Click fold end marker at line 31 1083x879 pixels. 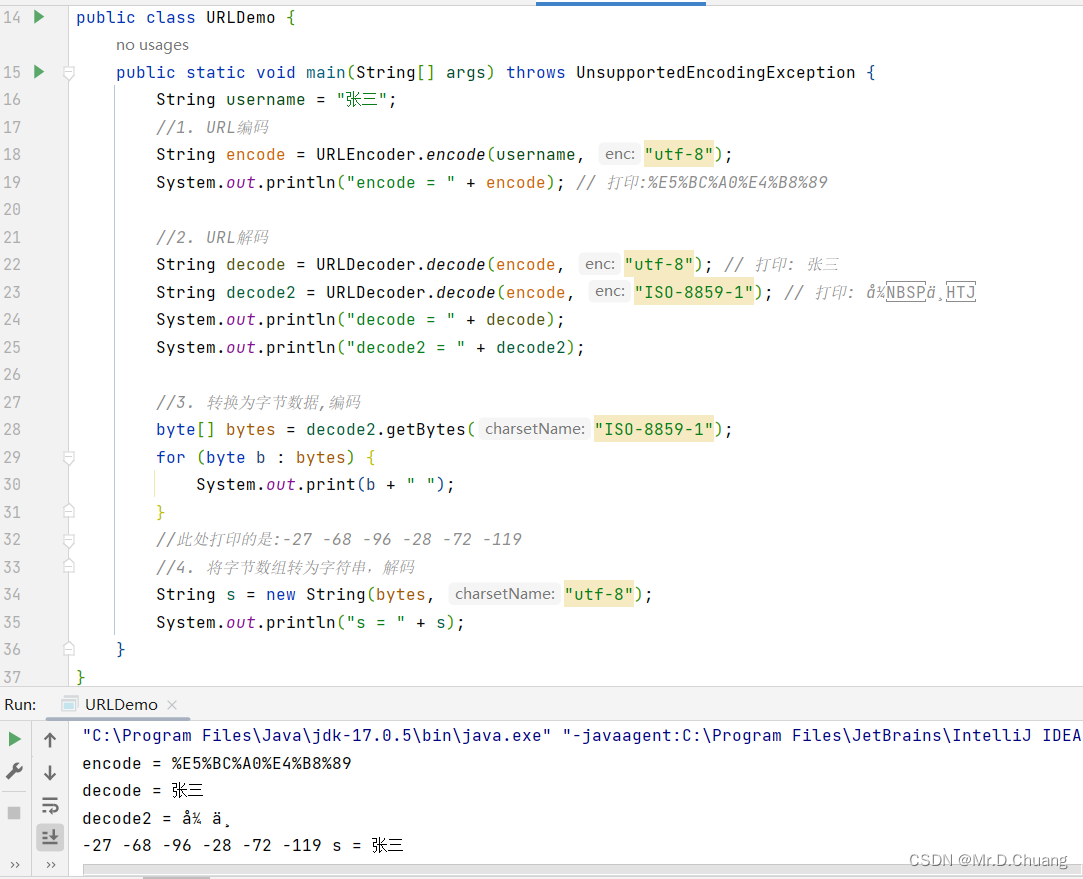(68, 512)
